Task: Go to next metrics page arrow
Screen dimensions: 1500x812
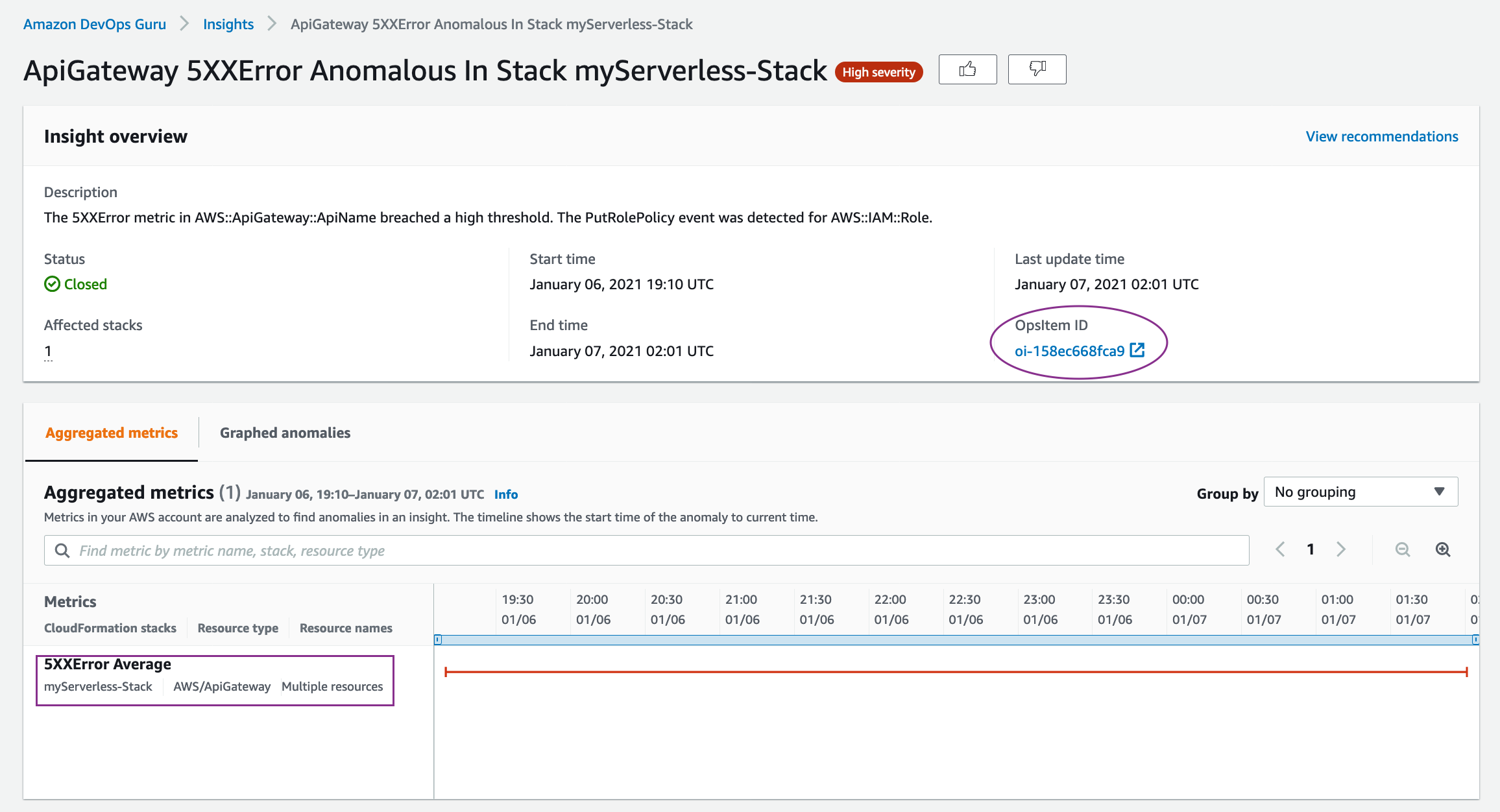Action: click(1341, 549)
